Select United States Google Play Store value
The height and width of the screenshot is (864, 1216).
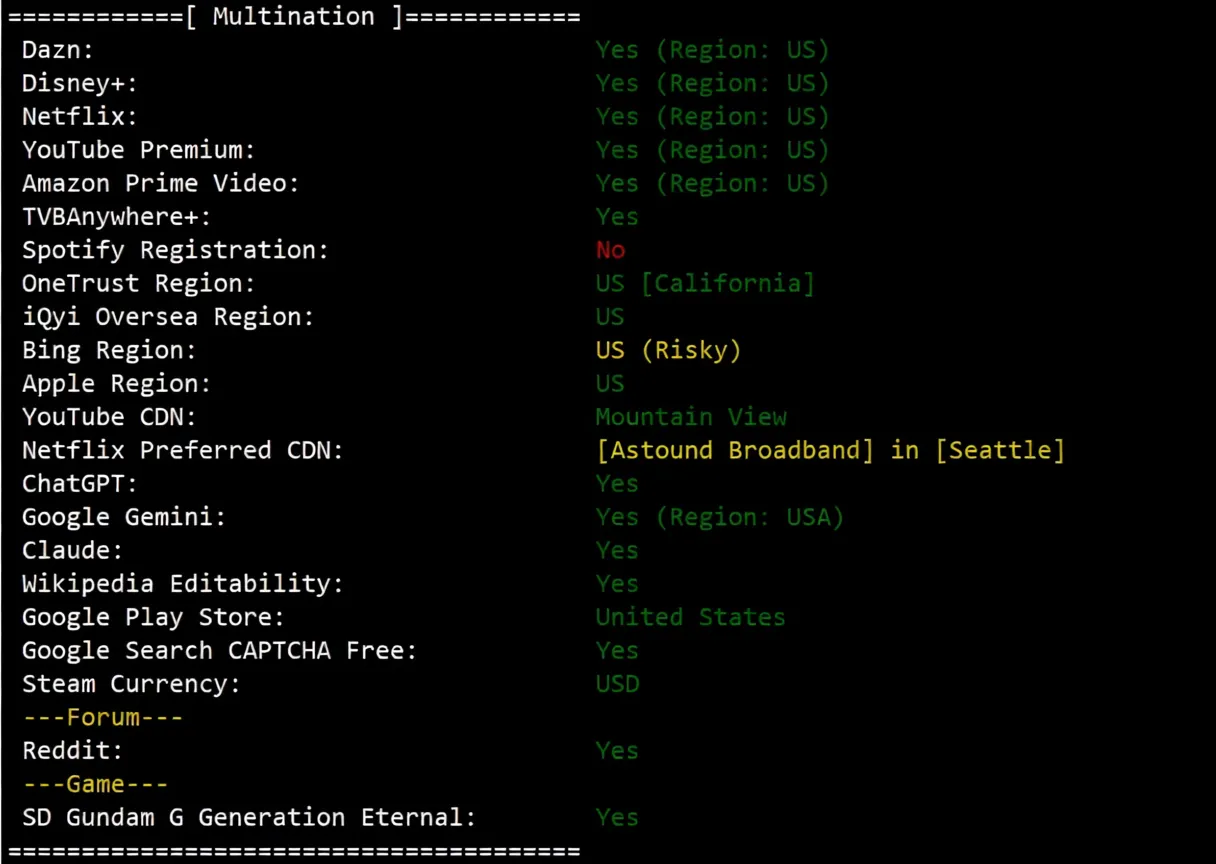coord(690,617)
